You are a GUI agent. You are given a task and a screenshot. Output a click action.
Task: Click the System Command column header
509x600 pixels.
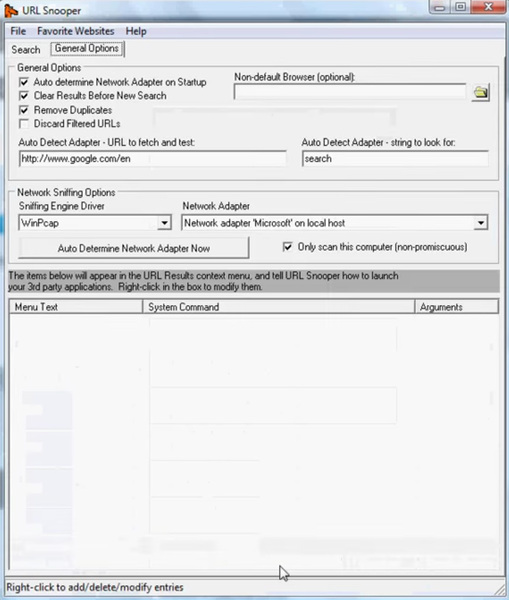click(279, 307)
